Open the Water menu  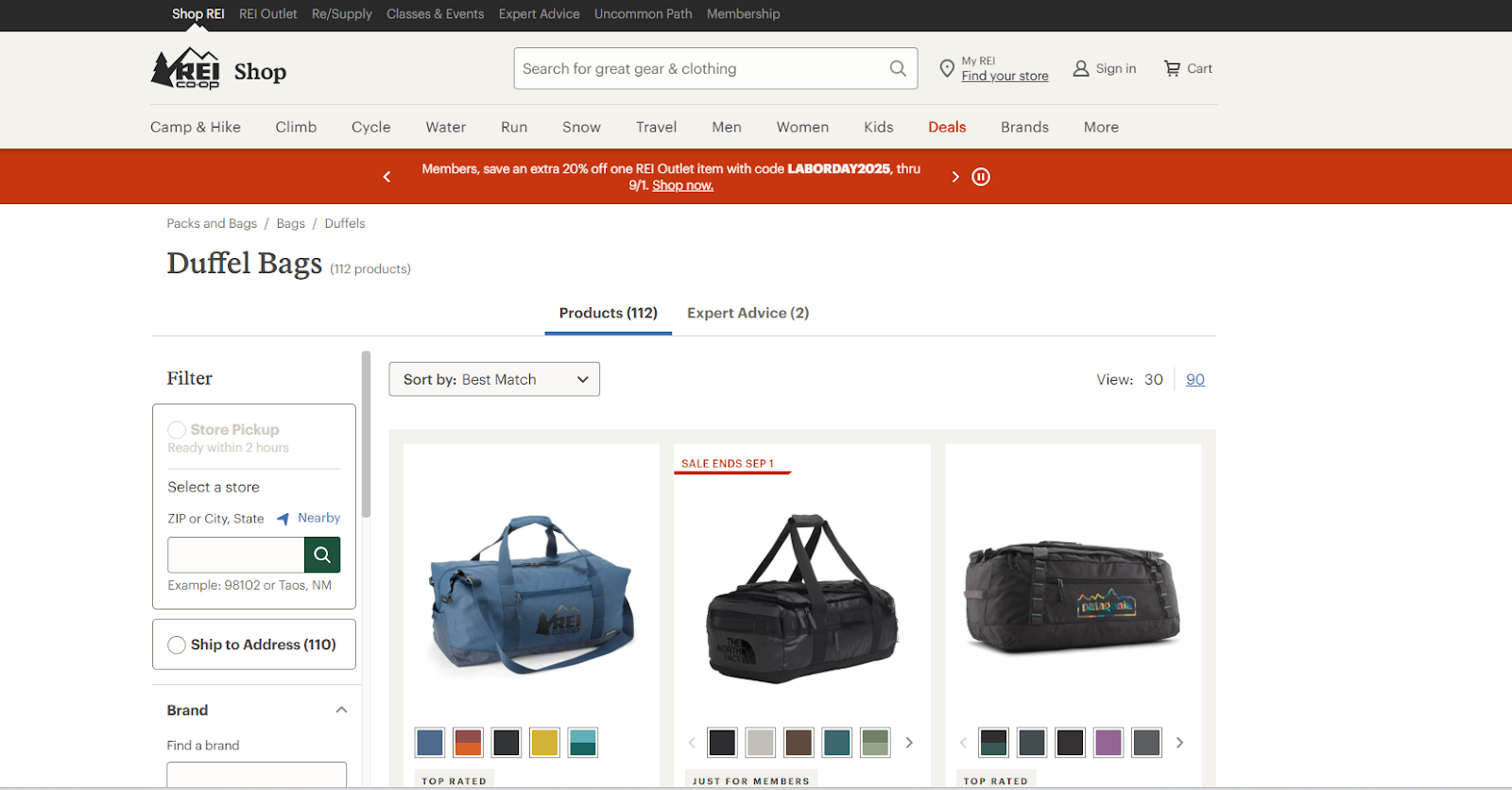tap(446, 127)
